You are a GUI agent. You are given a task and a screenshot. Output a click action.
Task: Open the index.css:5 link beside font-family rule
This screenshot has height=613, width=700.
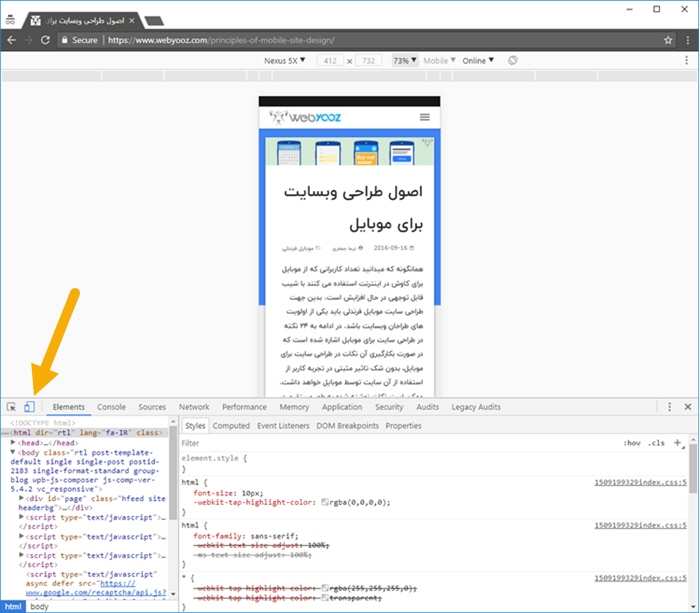tap(640, 525)
